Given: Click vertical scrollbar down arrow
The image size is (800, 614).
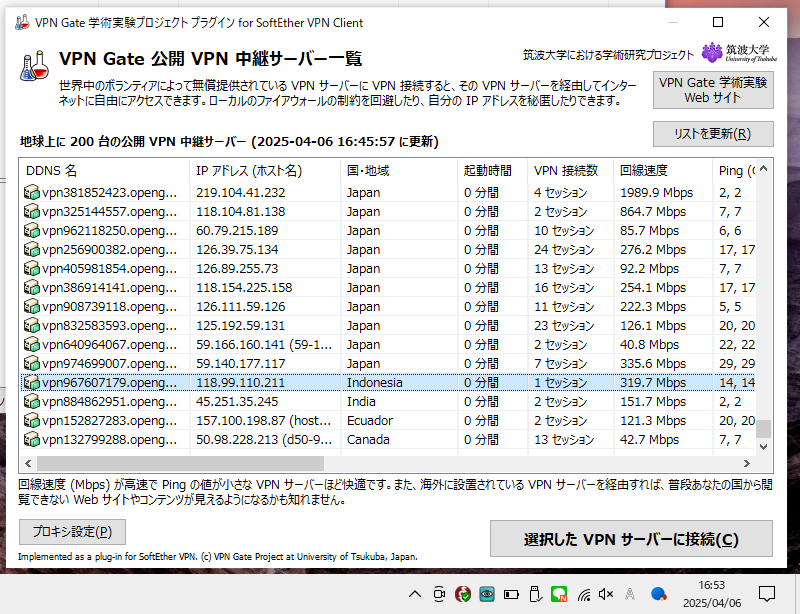Looking at the screenshot, I should pos(763,447).
